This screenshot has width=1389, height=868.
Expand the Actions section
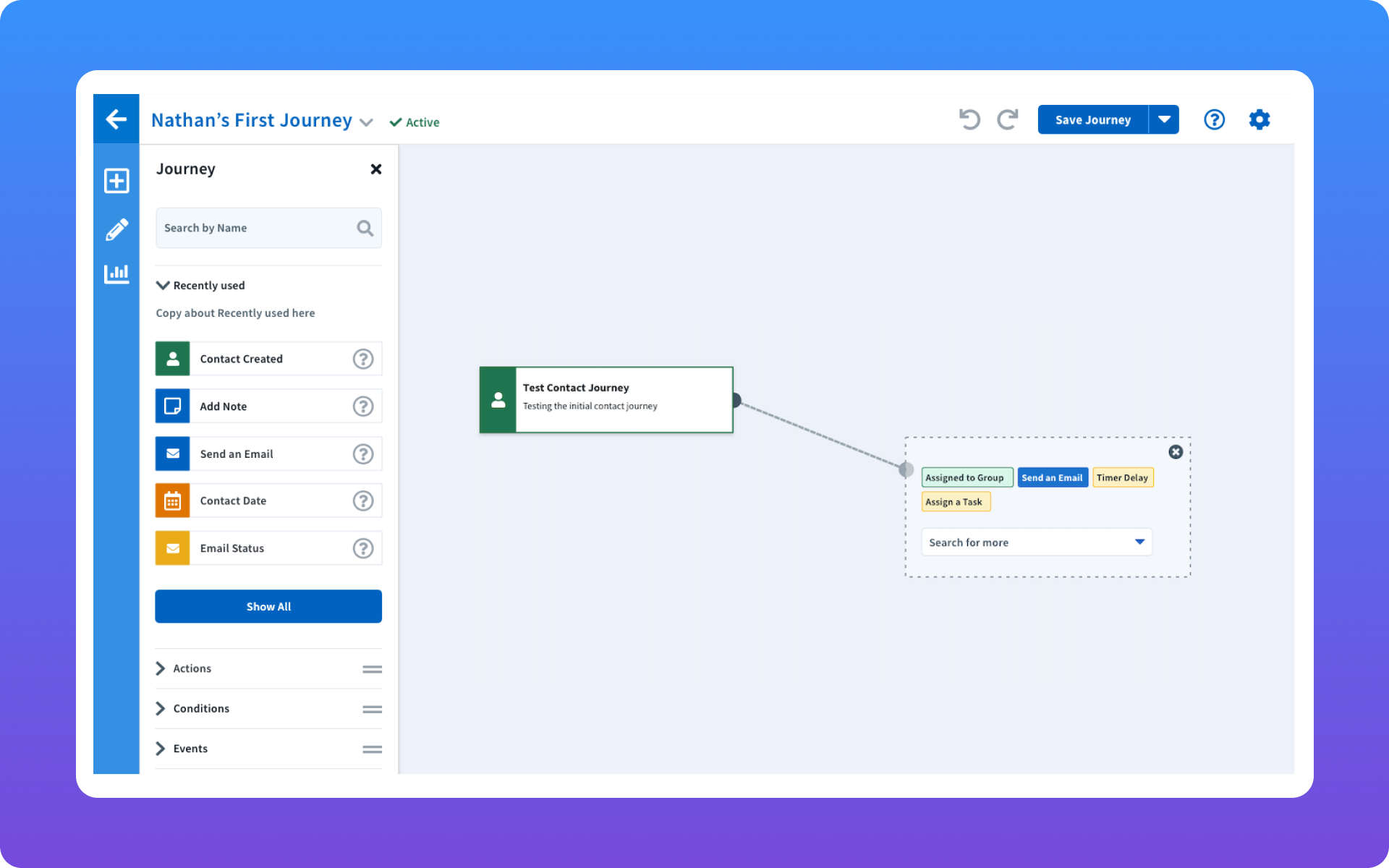click(x=191, y=668)
